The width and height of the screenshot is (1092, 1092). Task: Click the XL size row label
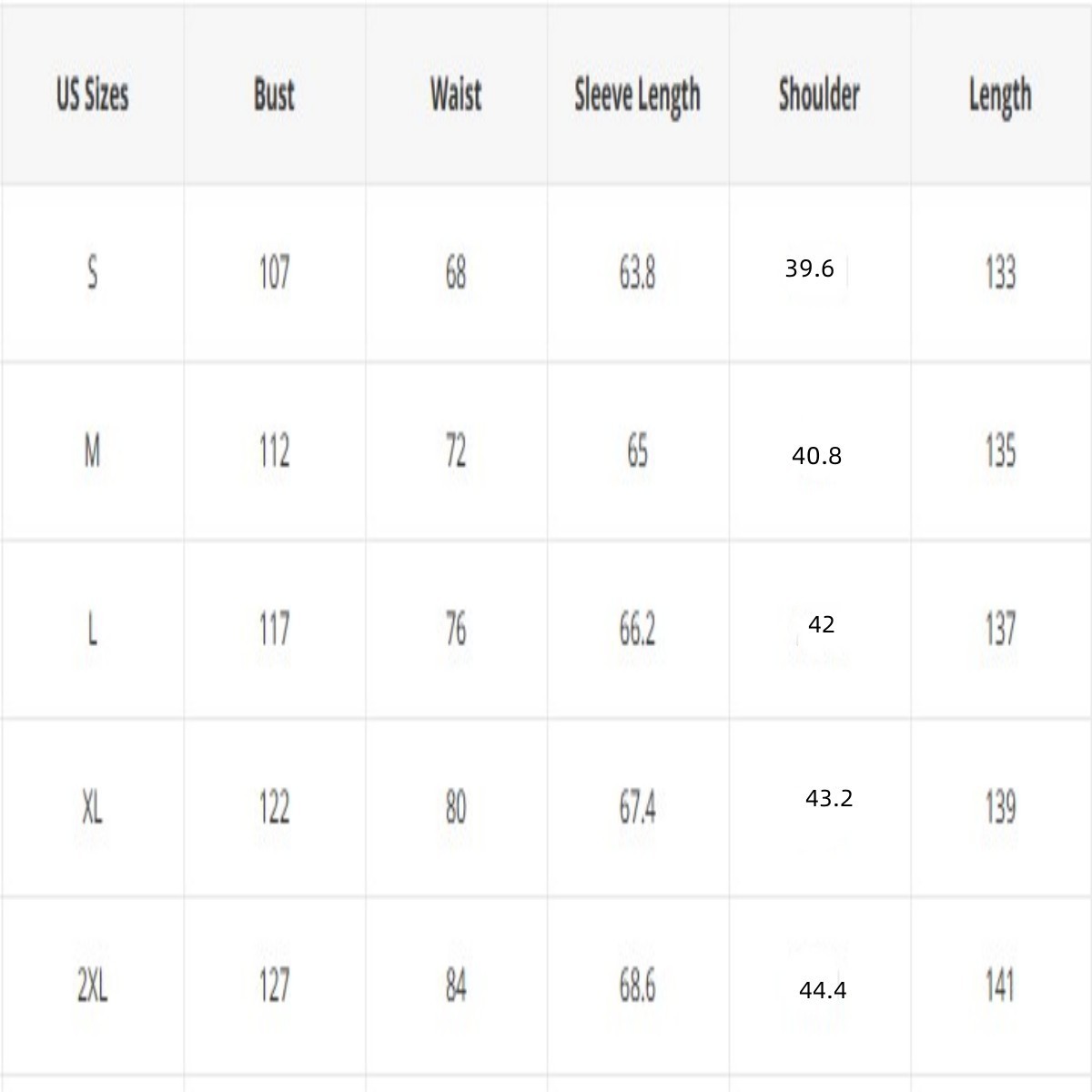[92, 807]
